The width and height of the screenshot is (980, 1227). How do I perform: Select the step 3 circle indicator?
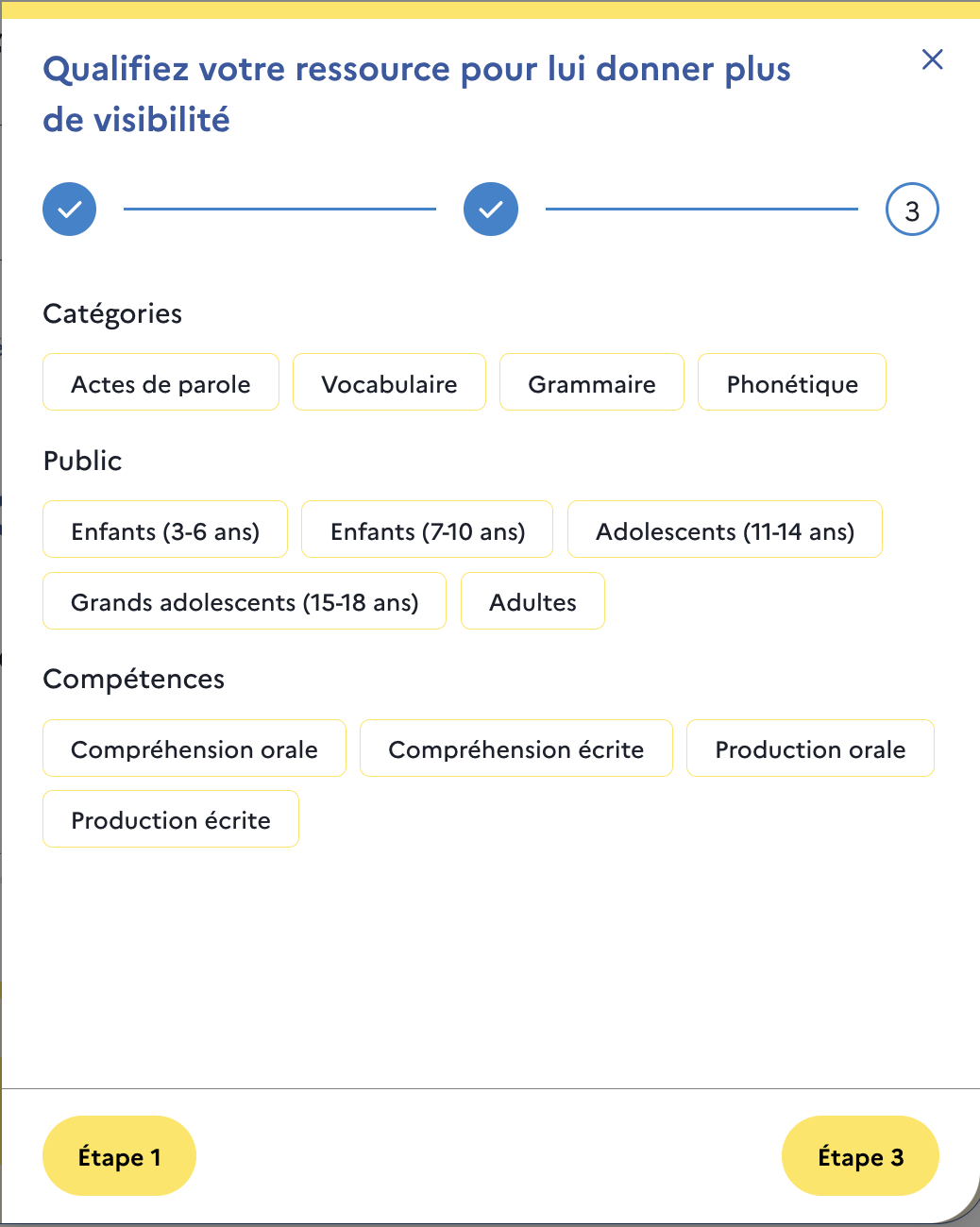click(911, 209)
